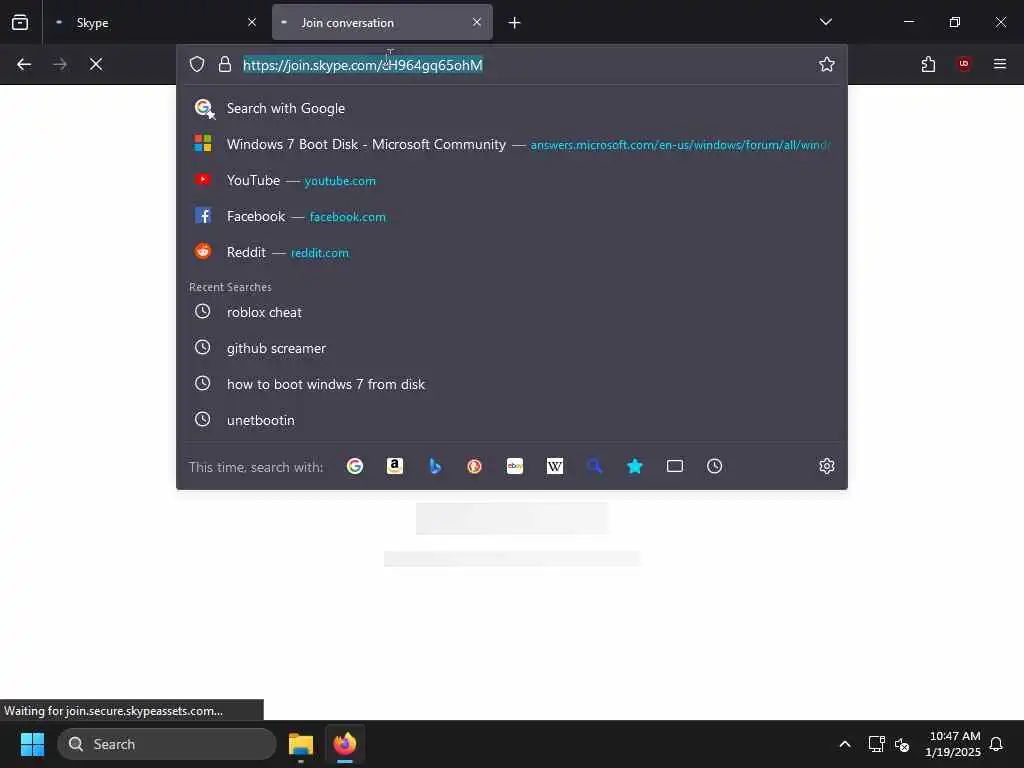View site security padlock info
The height and width of the screenshot is (768, 1024).
(225, 64)
